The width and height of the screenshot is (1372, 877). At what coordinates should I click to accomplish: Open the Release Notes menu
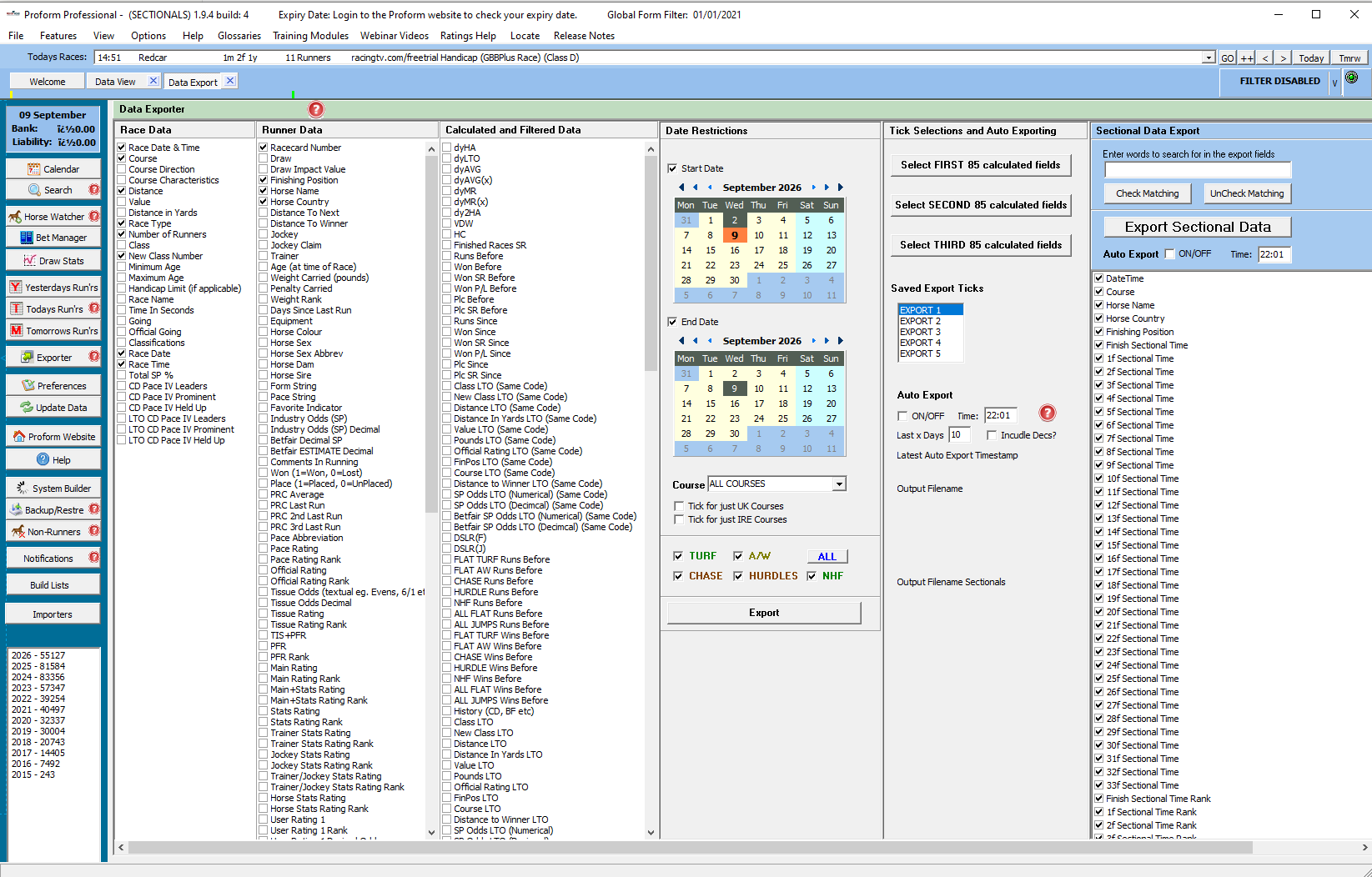pyautogui.click(x=584, y=36)
